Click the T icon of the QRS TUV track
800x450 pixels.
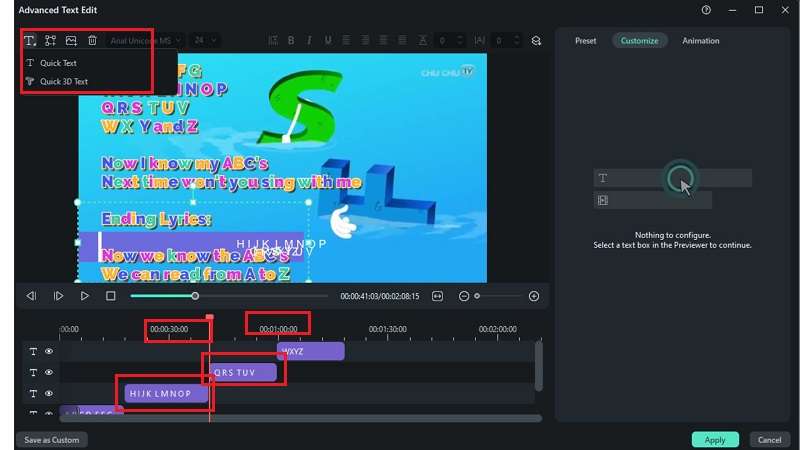pos(33,372)
